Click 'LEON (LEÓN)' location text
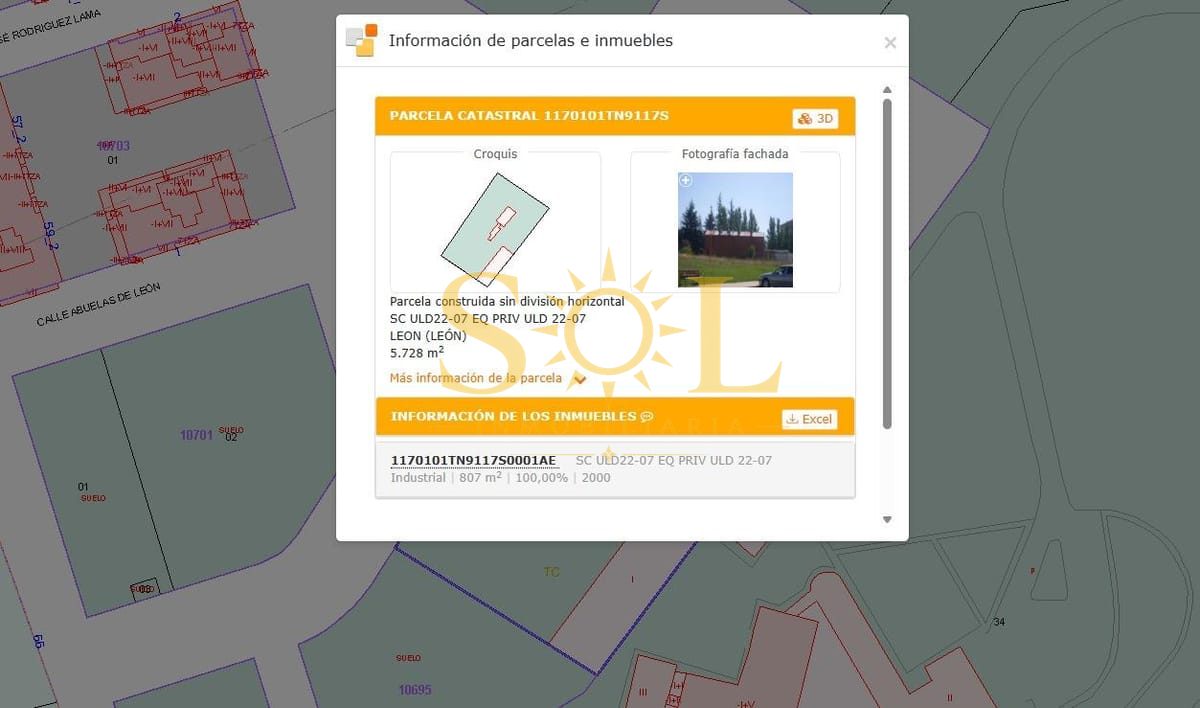 click(428, 336)
